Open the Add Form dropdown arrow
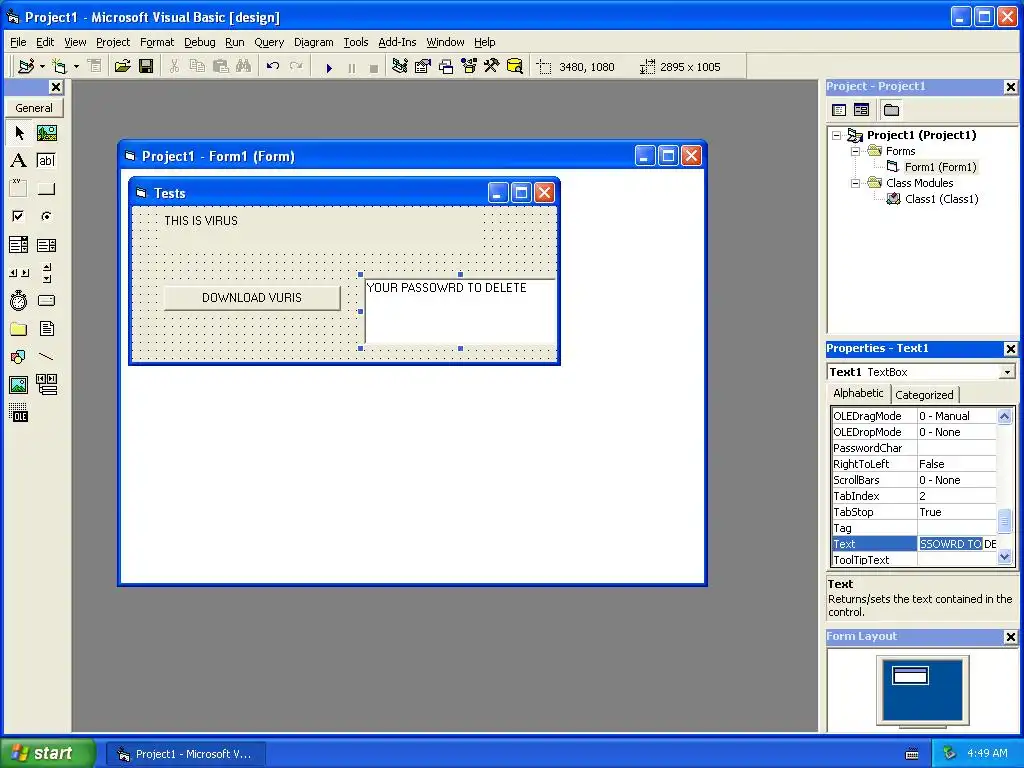The image size is (1024, 768). pos(76,67)
